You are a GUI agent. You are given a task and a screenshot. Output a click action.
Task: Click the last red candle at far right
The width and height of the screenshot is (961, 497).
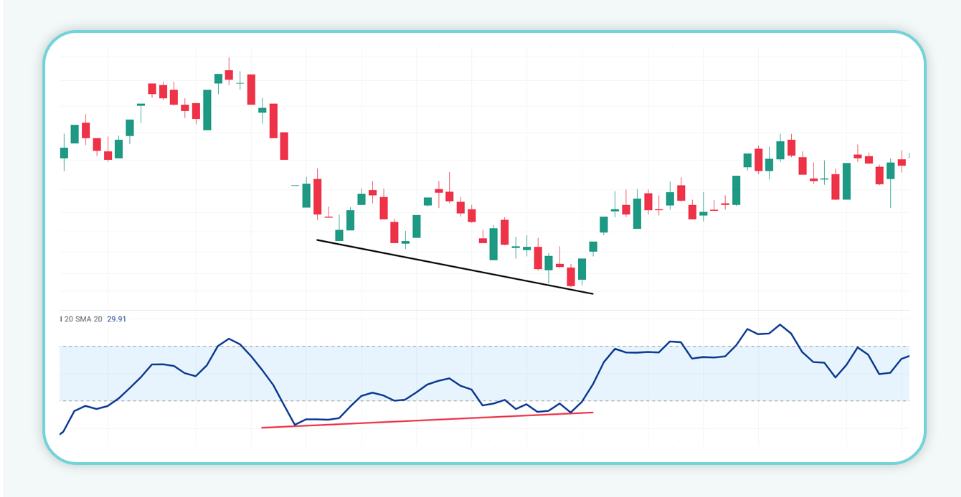(x=901, y=161)
